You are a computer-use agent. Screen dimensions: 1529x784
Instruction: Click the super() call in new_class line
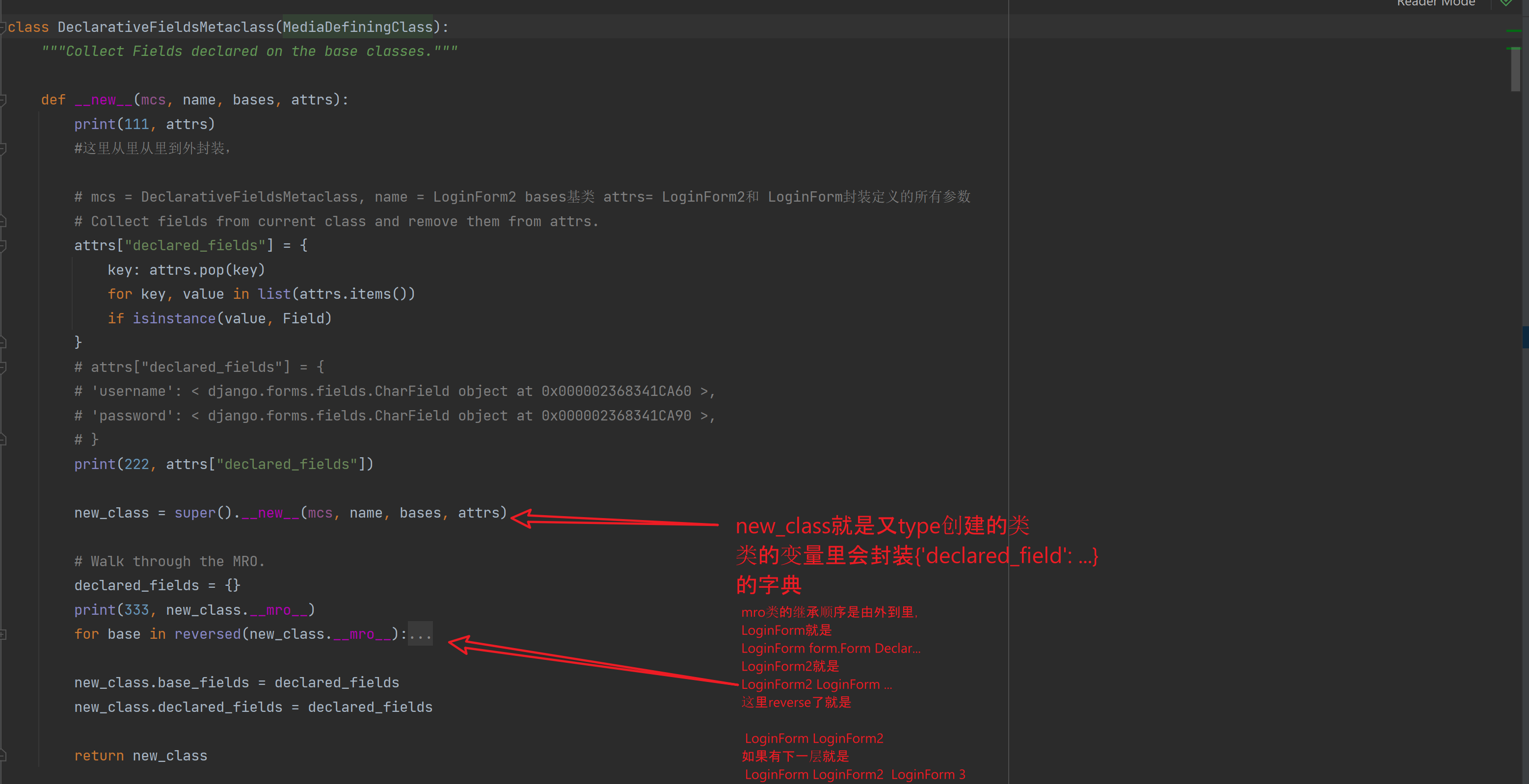(x=195, y=513)
